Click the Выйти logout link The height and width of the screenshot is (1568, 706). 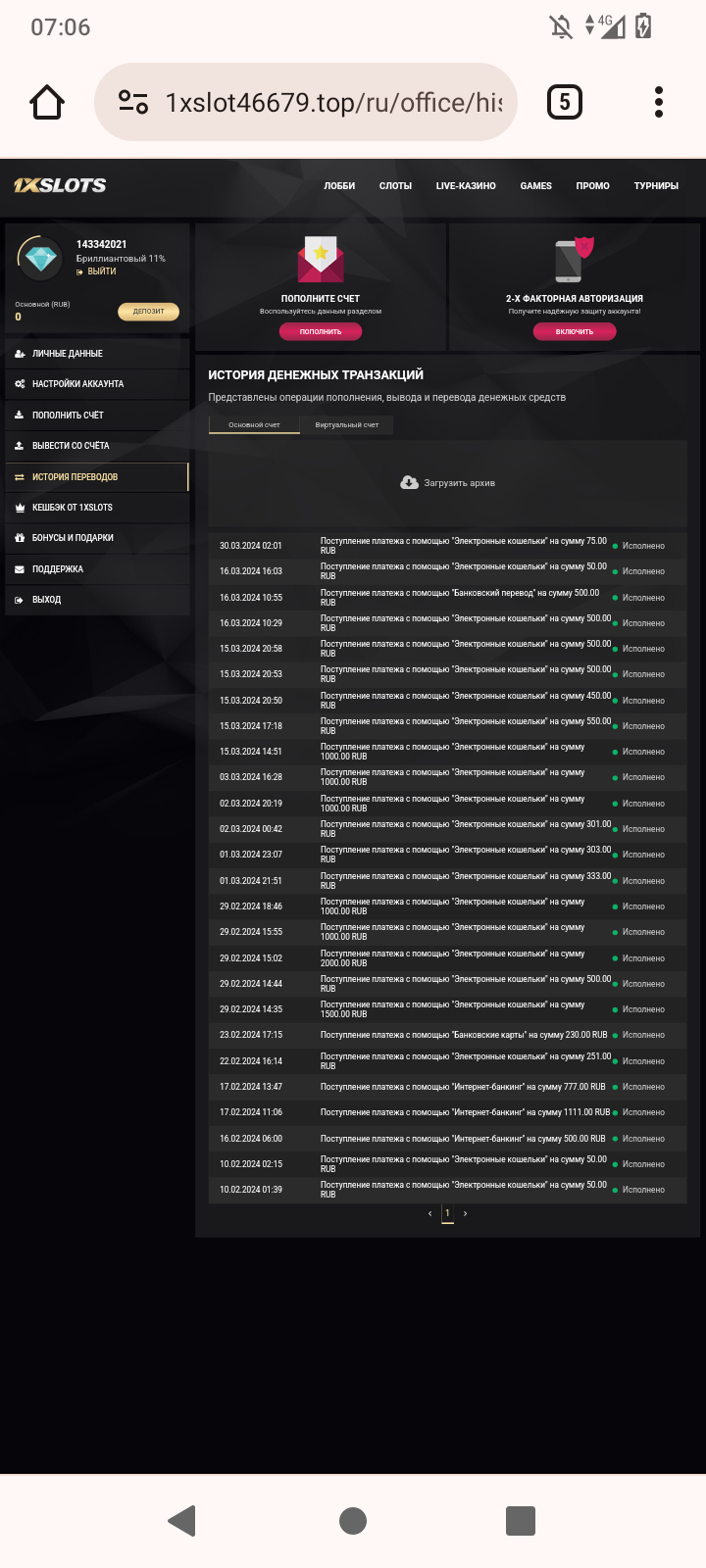pos(101,271)
